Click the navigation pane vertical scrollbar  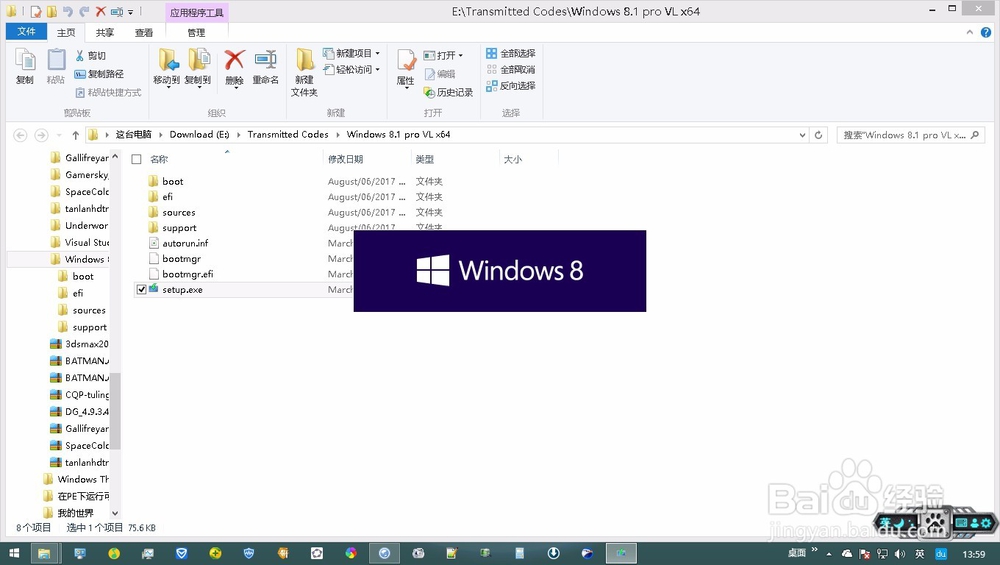pyautogui.click(x=115, y=411)
